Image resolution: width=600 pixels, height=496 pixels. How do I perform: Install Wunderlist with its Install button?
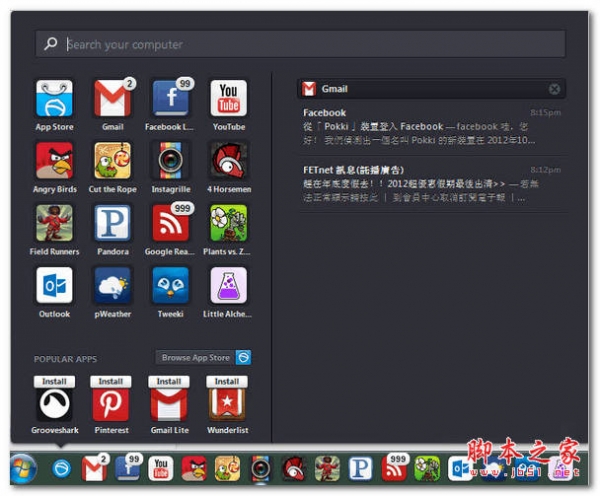point(227,382)
